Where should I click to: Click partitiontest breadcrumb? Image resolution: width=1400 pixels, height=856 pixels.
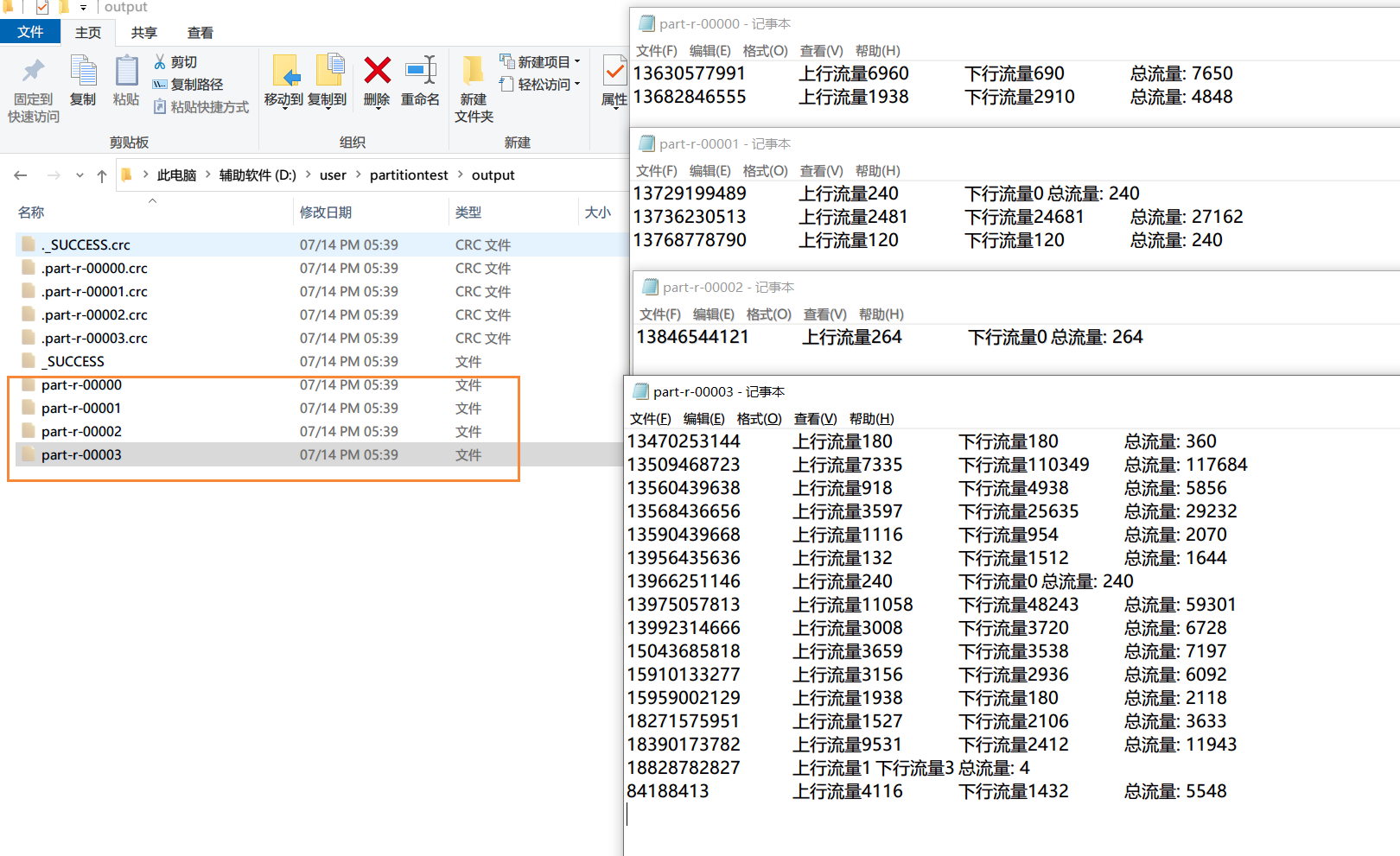coord(409,175)
